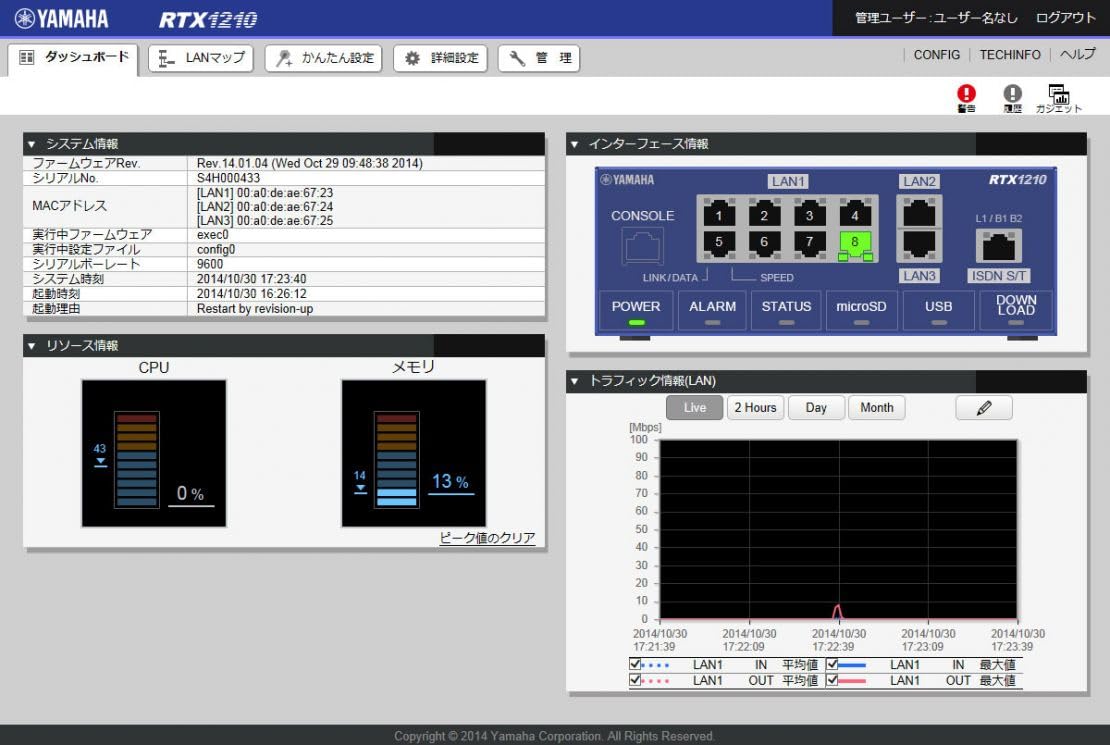Open the 詳細設定 tab
The height and width of the screenshot is (745, 1110).
tap(442, 58)
